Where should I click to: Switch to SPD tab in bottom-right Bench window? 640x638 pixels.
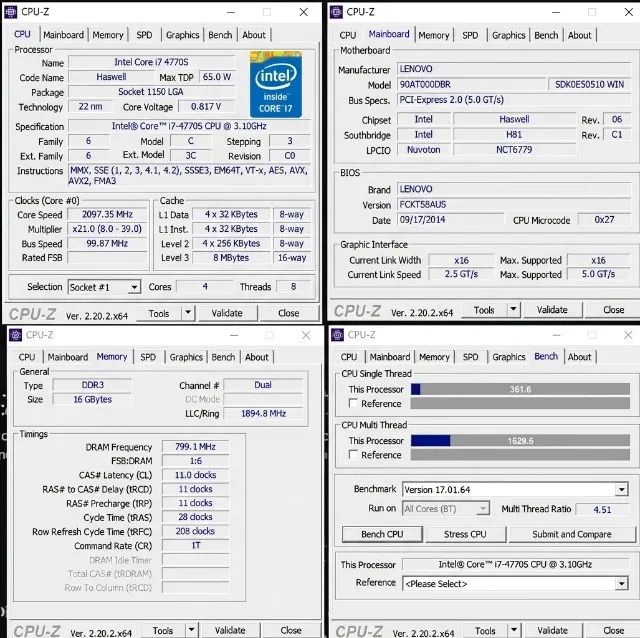click(x=470, y=357)
